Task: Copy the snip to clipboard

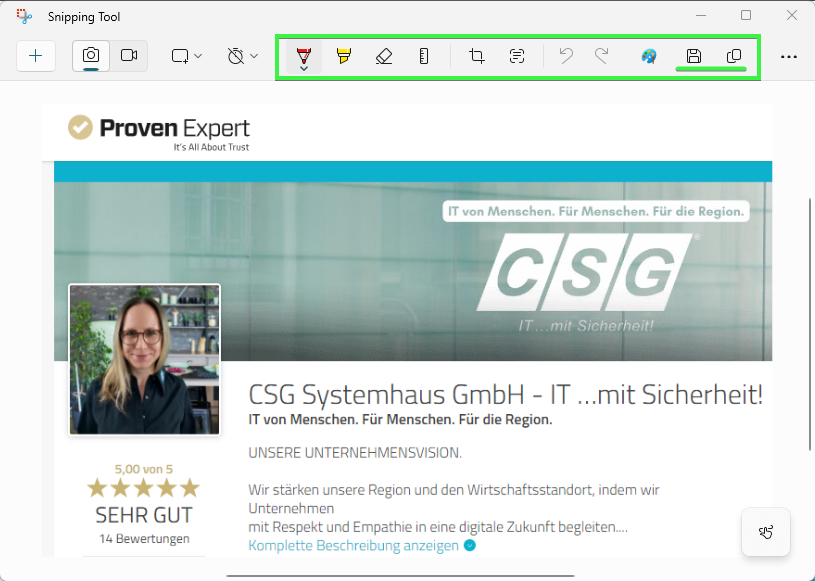Action: (x=733, y=56)
